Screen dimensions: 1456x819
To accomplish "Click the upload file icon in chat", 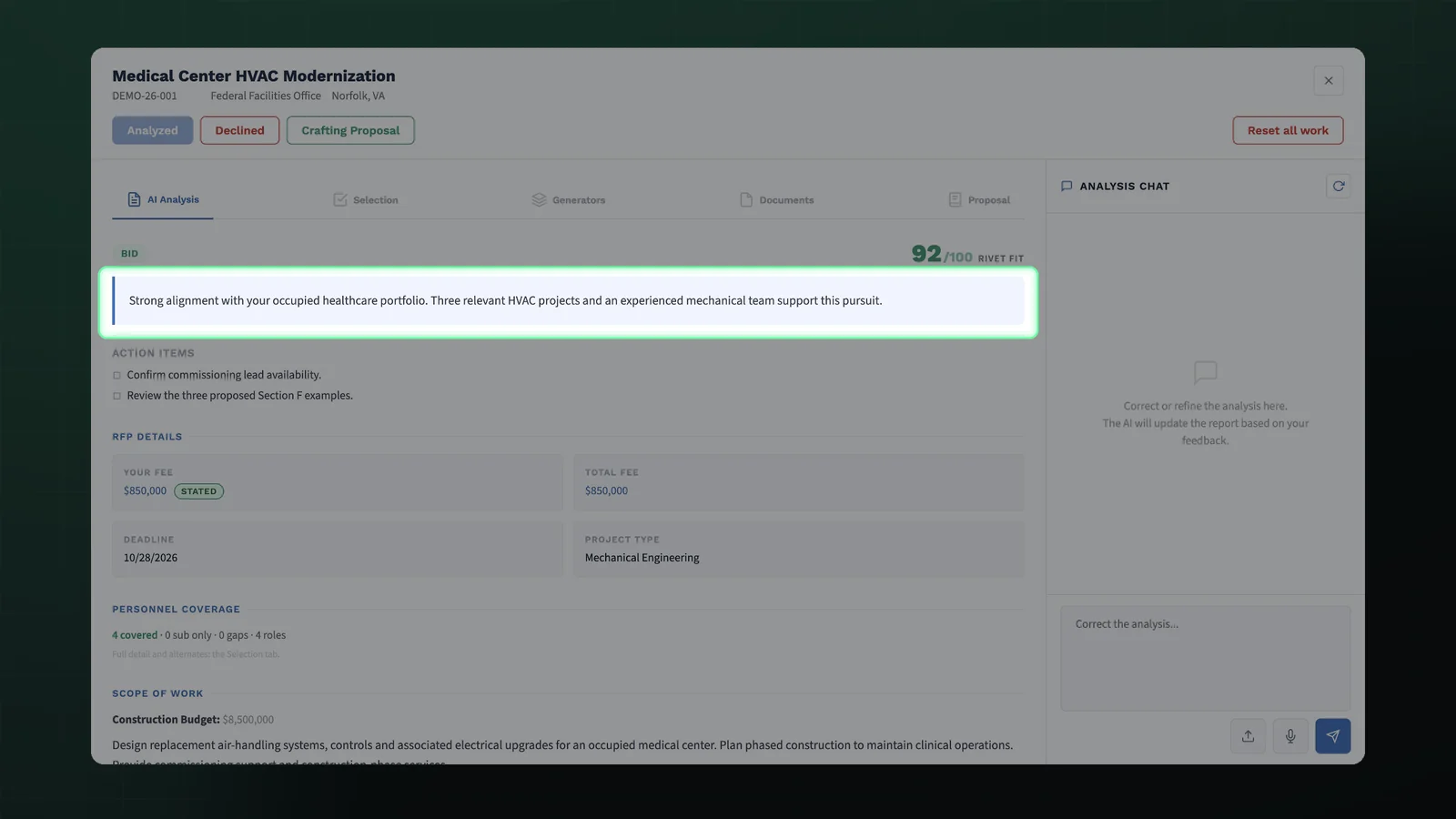I will pos(1248,736).
